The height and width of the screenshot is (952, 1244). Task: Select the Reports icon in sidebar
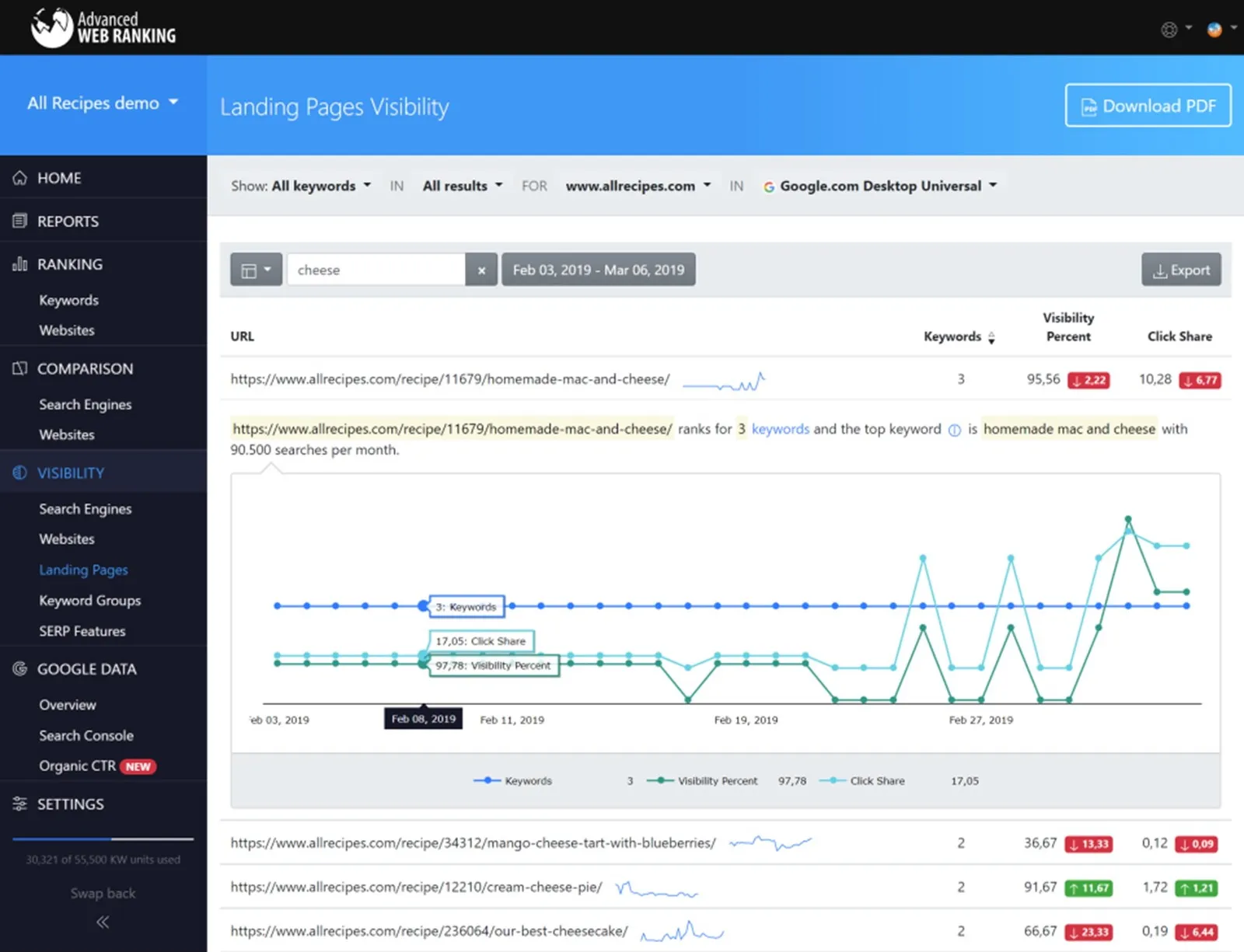[x=19, y=221]
